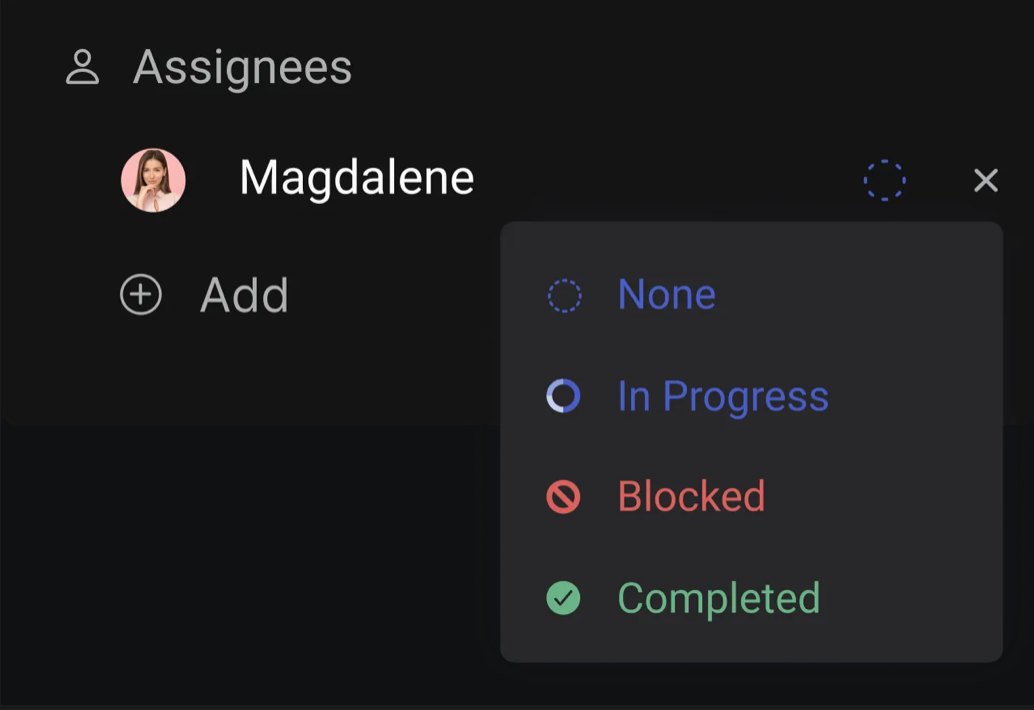
Task: Click the Assignees section heading text
Action: pos(243,67)
